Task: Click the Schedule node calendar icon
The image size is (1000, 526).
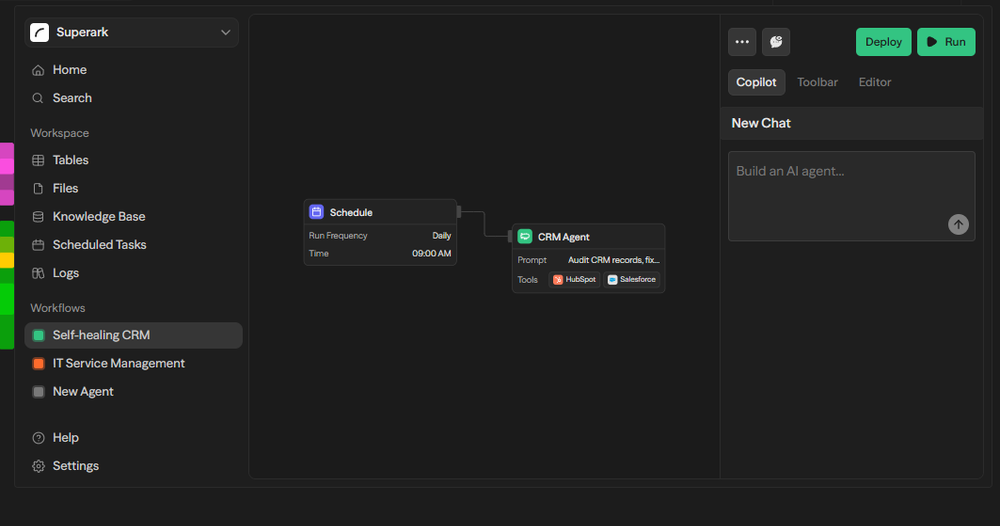Action: [316, 212]
